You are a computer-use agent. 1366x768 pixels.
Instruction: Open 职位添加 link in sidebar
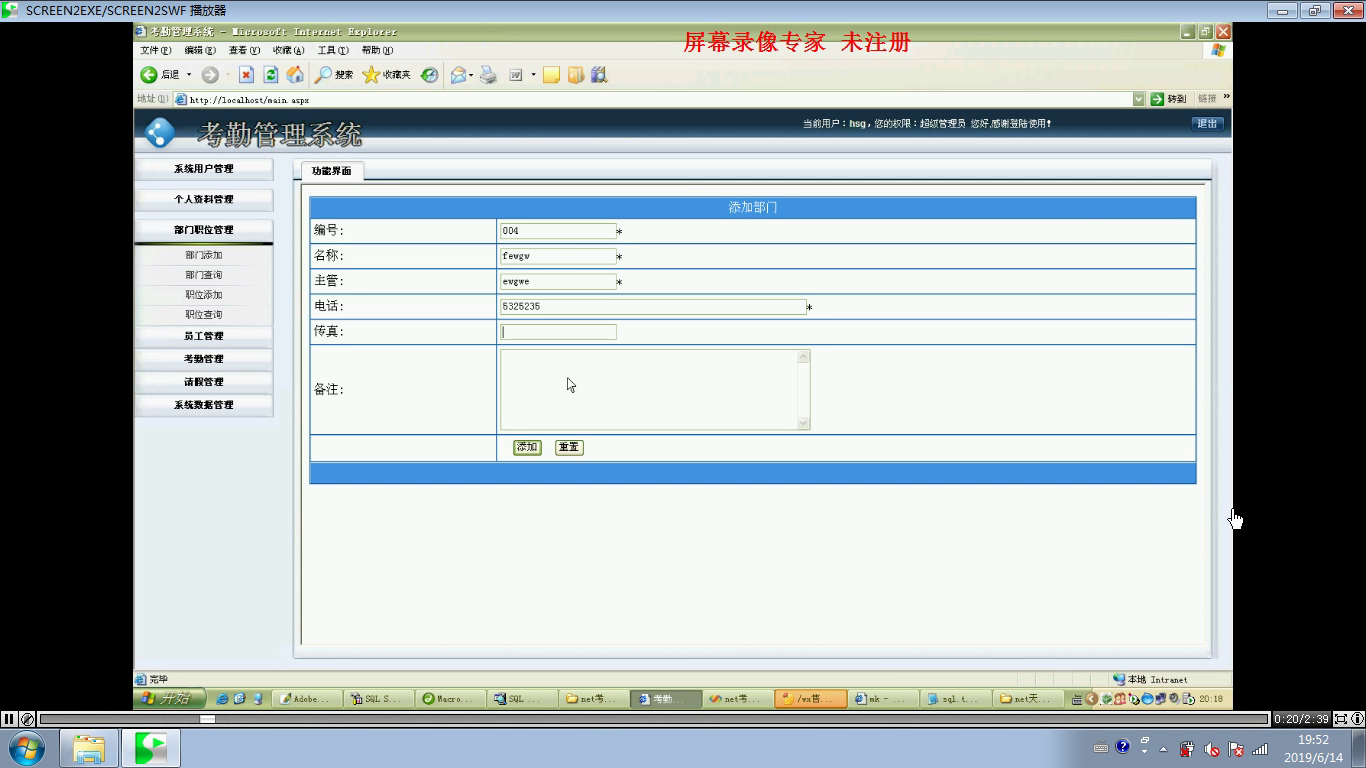tap(204, 295)
